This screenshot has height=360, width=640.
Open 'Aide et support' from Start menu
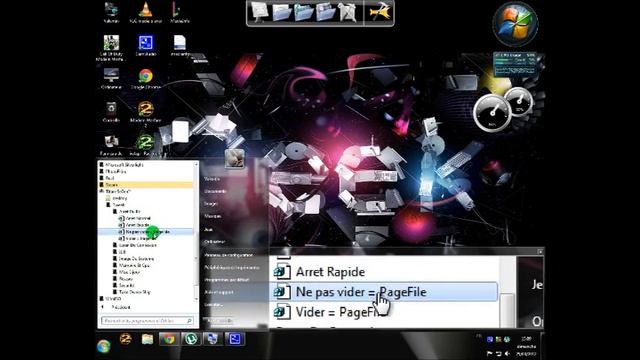pos(219,292)
